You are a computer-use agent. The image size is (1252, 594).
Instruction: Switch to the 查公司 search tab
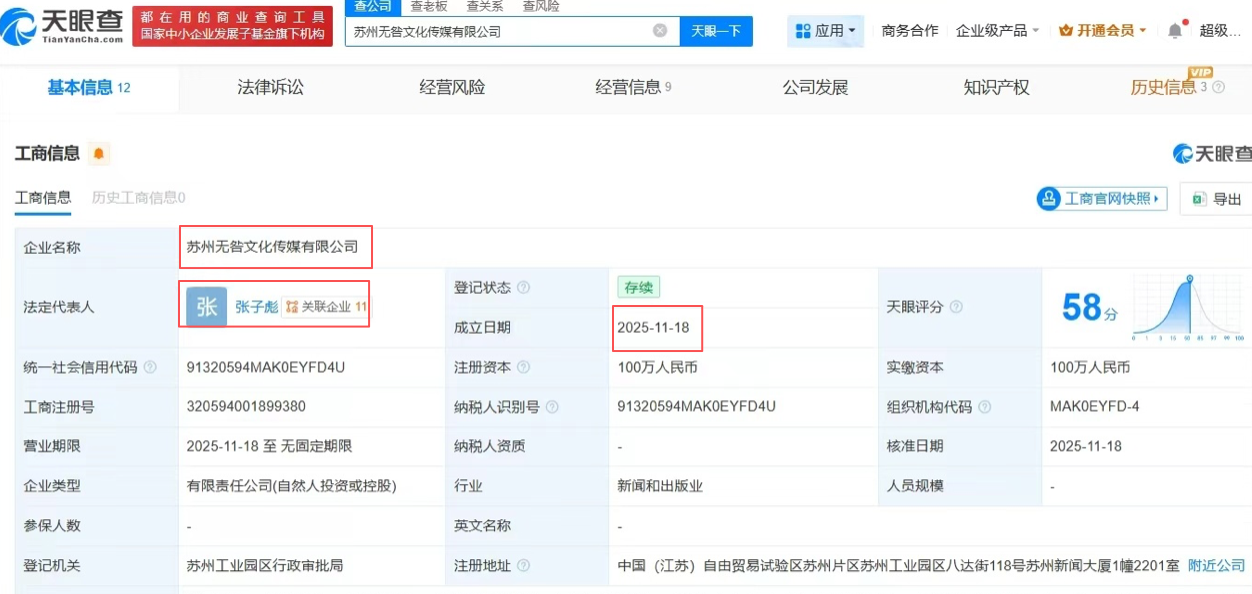373,6
